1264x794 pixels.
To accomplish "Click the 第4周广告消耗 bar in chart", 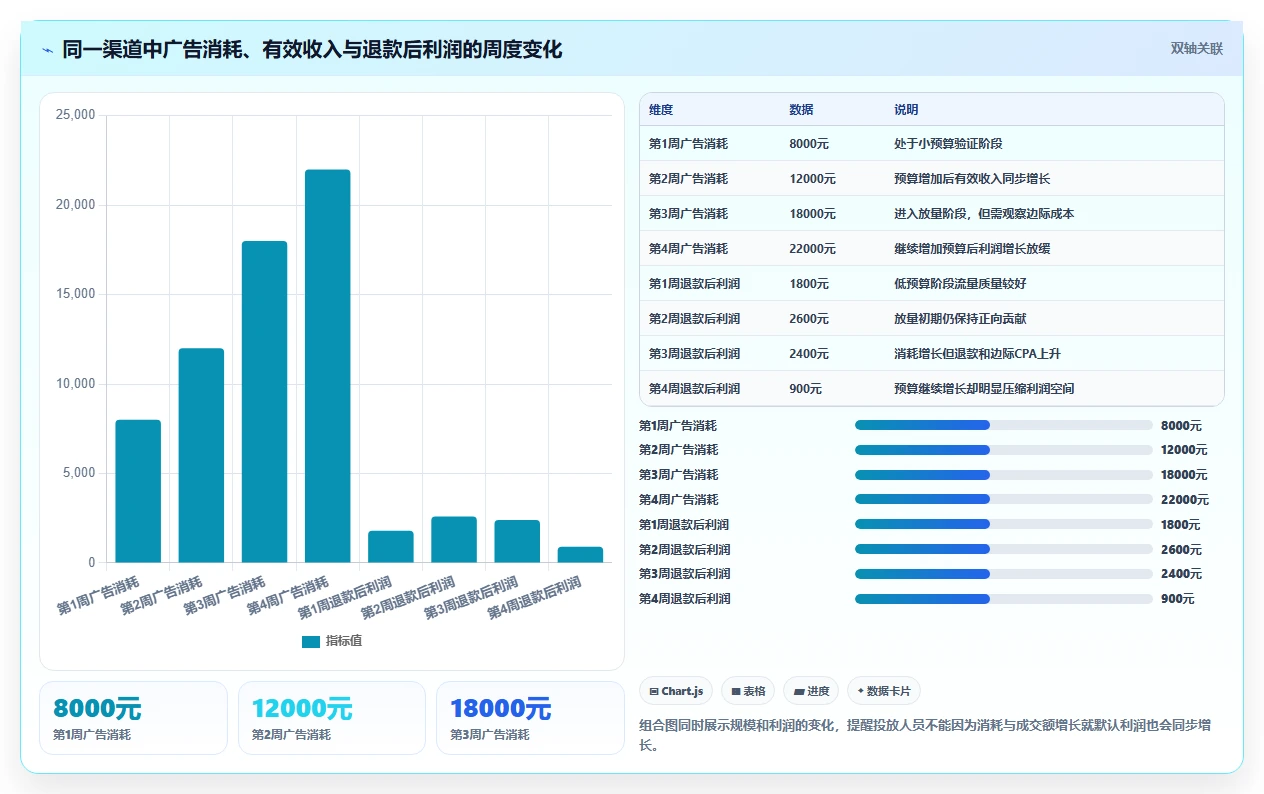I will (x=328, y=366).
